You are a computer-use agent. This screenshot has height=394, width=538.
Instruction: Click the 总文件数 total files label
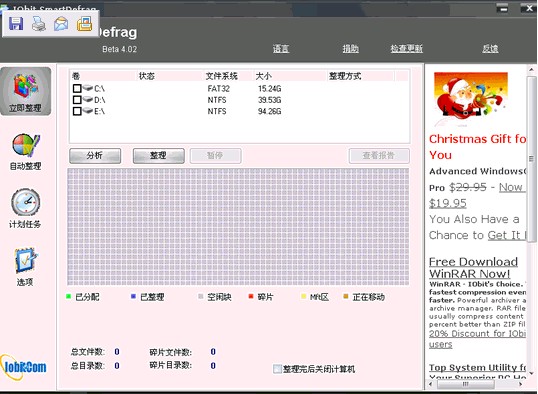(x=88, y=352)
